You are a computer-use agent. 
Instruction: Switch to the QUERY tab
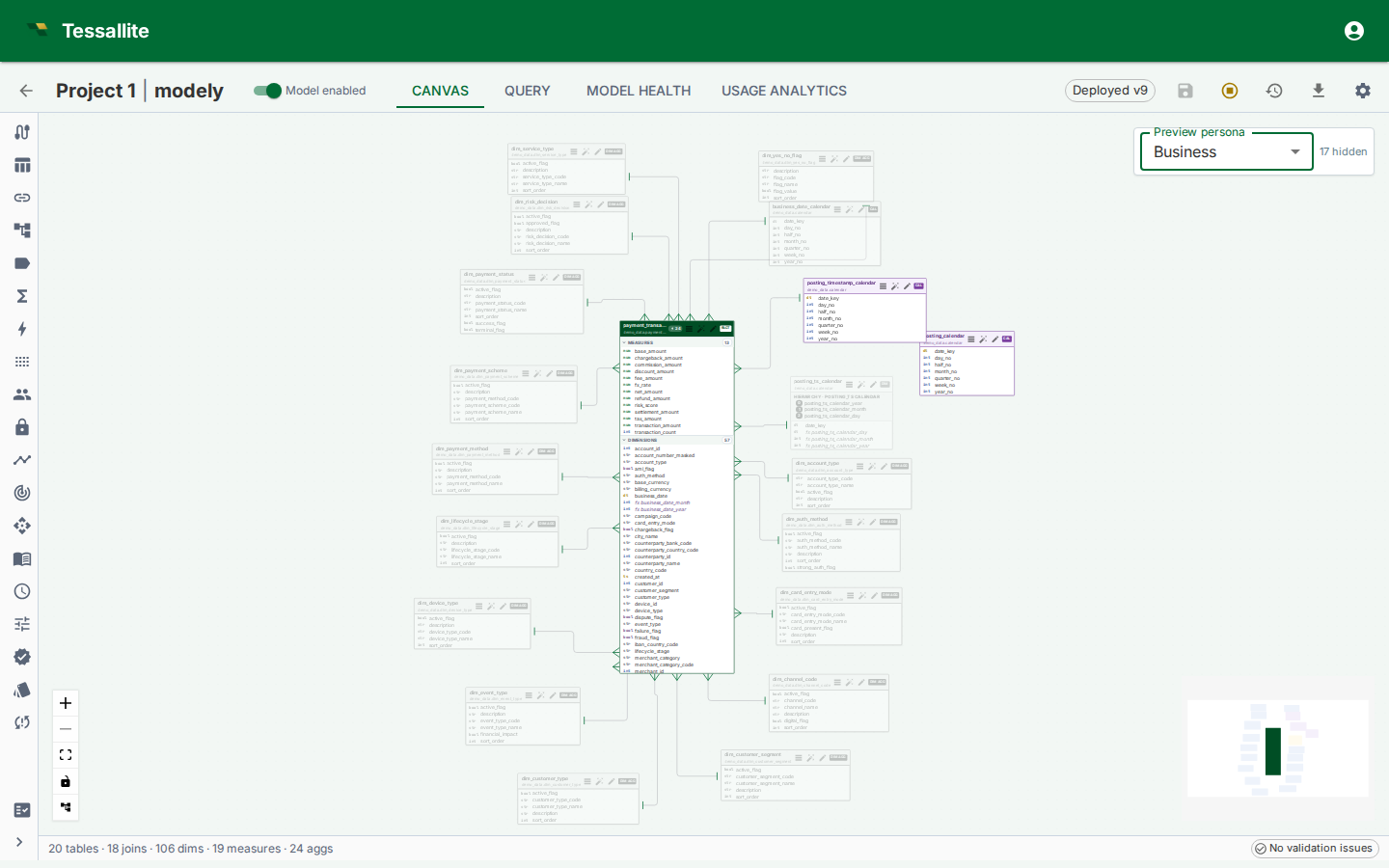pyautogui.click(x=528, y=91)
